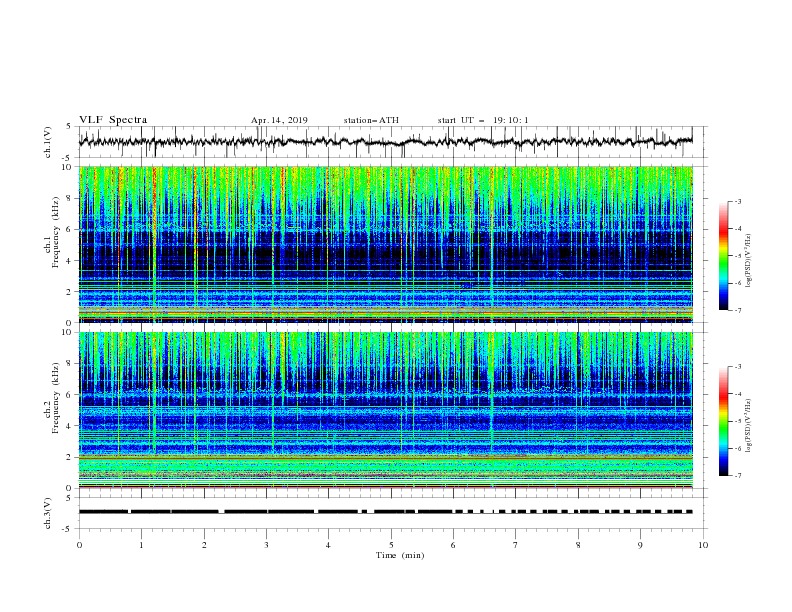The image size is (792, 612).
Task: Click the '-3' tick on the upper colorbar
Action: [x=737, y=201]
